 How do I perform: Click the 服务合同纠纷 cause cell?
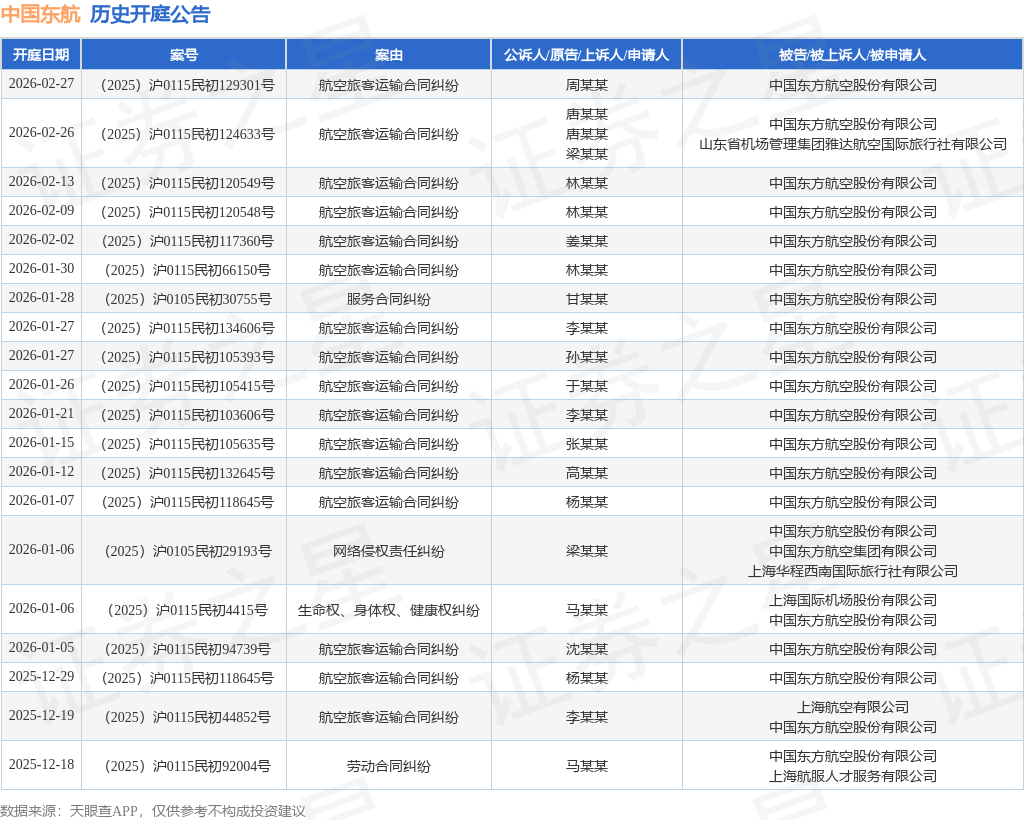(x=389, y=299)
